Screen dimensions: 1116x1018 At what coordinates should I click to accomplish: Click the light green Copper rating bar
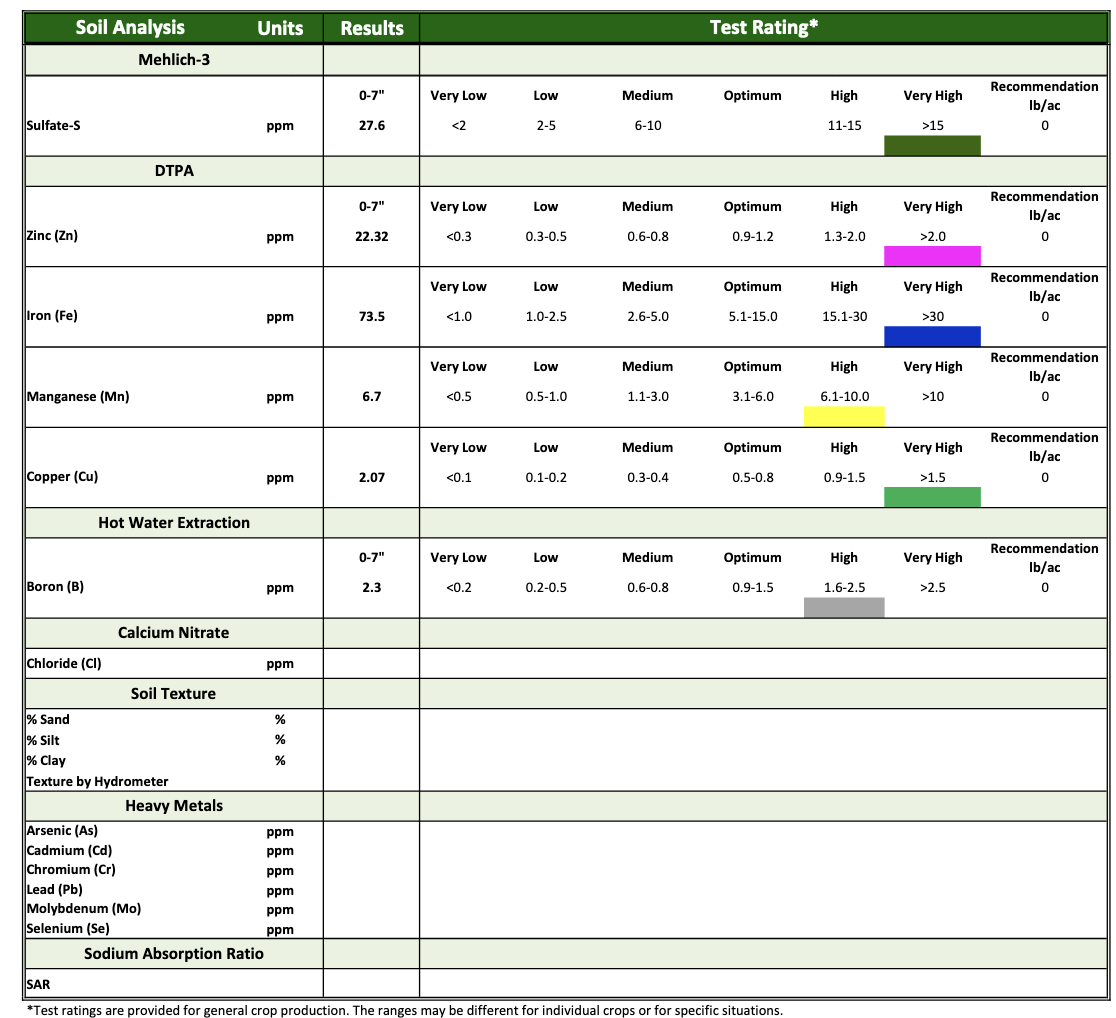tap(932, 497)
